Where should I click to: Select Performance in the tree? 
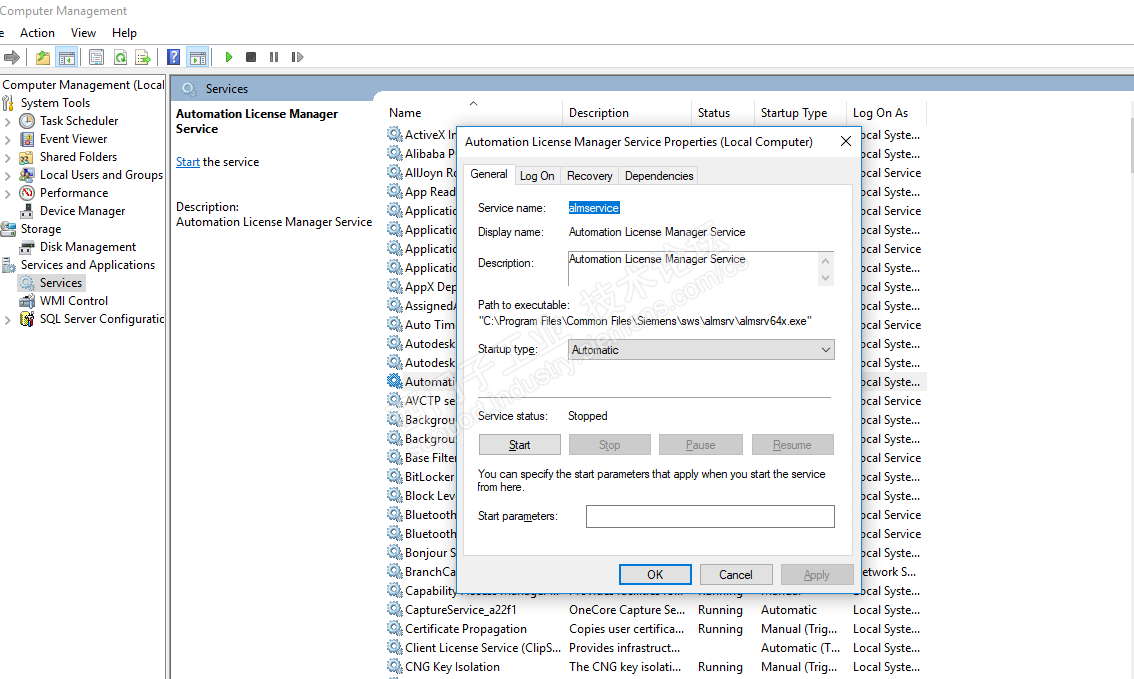[x=74, y=193]
